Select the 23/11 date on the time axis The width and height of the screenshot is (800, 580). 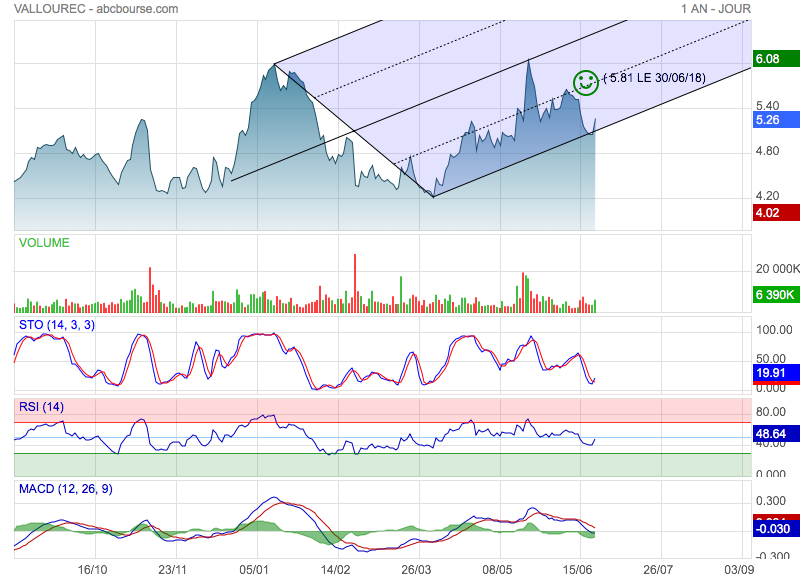[173, 570]
